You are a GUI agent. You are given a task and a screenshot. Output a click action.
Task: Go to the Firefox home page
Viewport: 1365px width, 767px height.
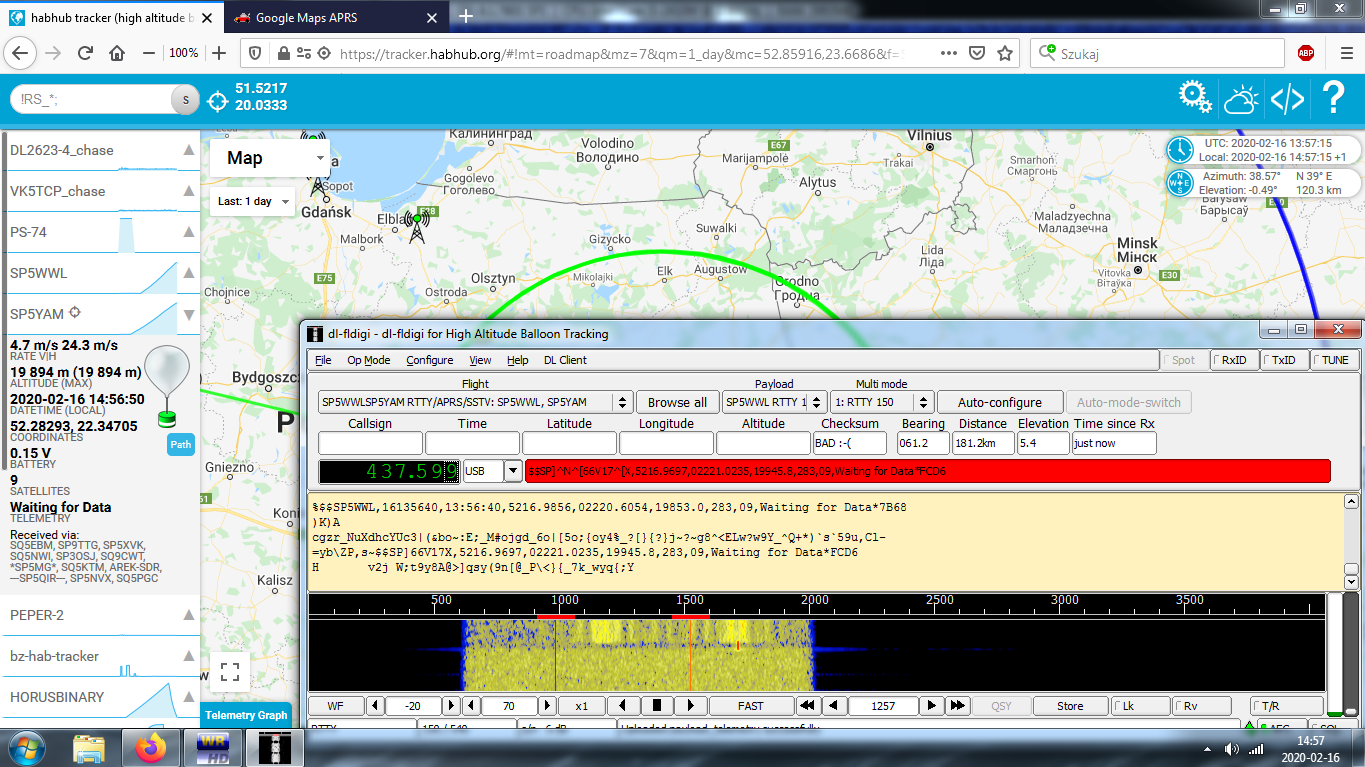[117, 53]
